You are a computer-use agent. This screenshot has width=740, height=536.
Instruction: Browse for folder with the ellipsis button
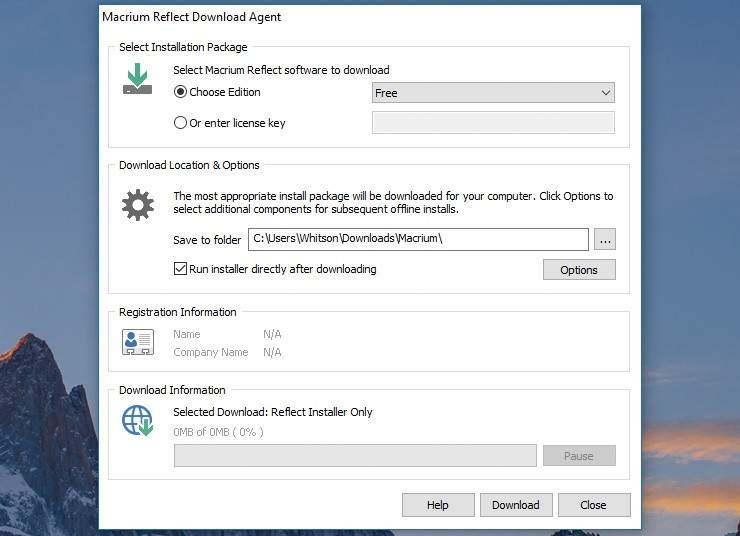pyautogui.click(x=605, y=240)
